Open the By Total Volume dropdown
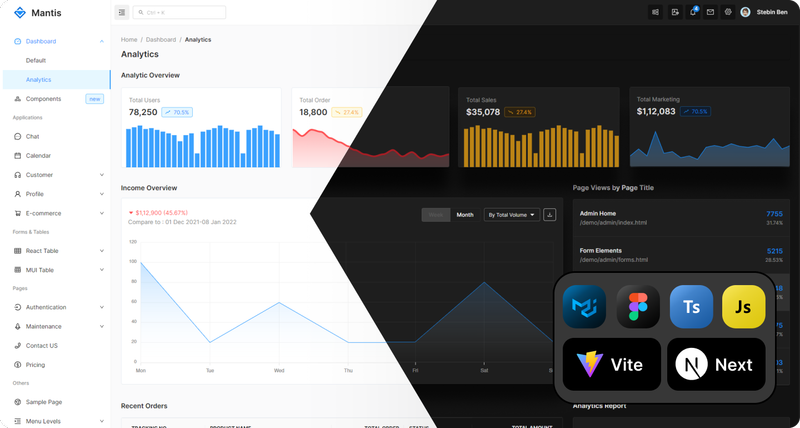800x428 pixels. pos(512,215)
